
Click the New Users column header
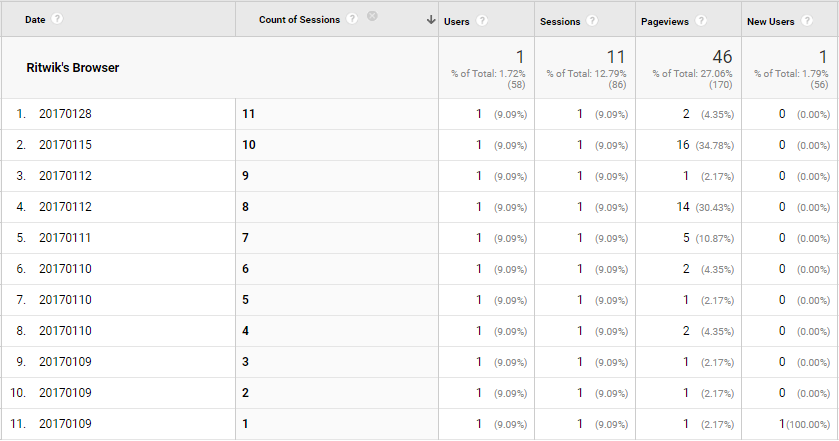pyautogui.click(x=771, y=22)
